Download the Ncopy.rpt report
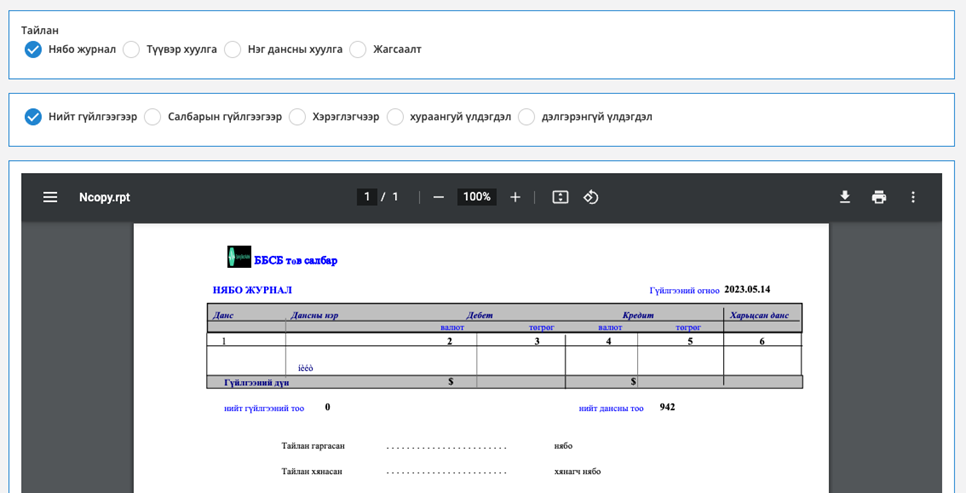 point(845,197)
